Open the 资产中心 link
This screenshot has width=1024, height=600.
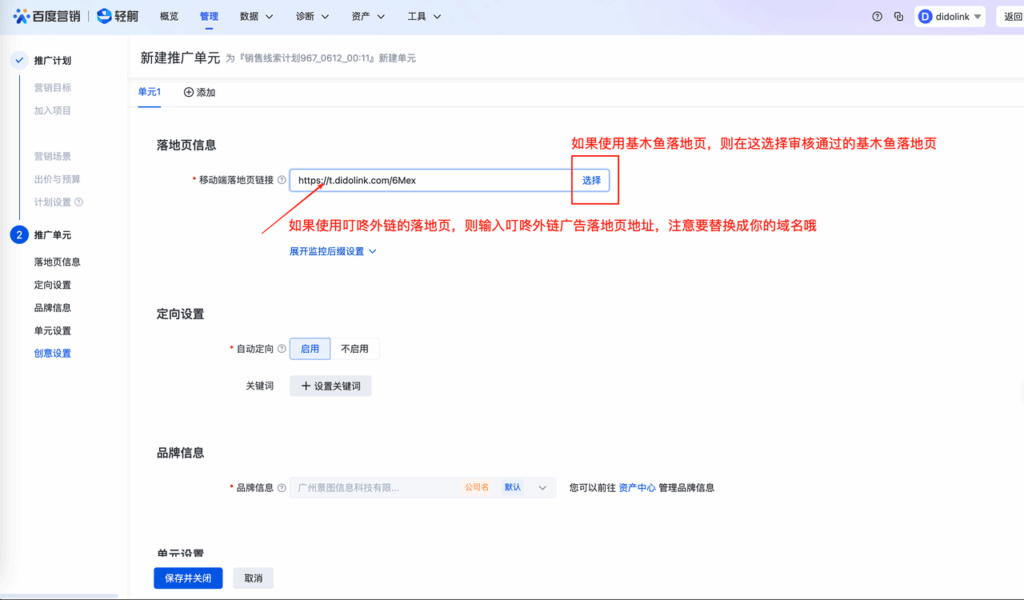(x=637, y=488)
